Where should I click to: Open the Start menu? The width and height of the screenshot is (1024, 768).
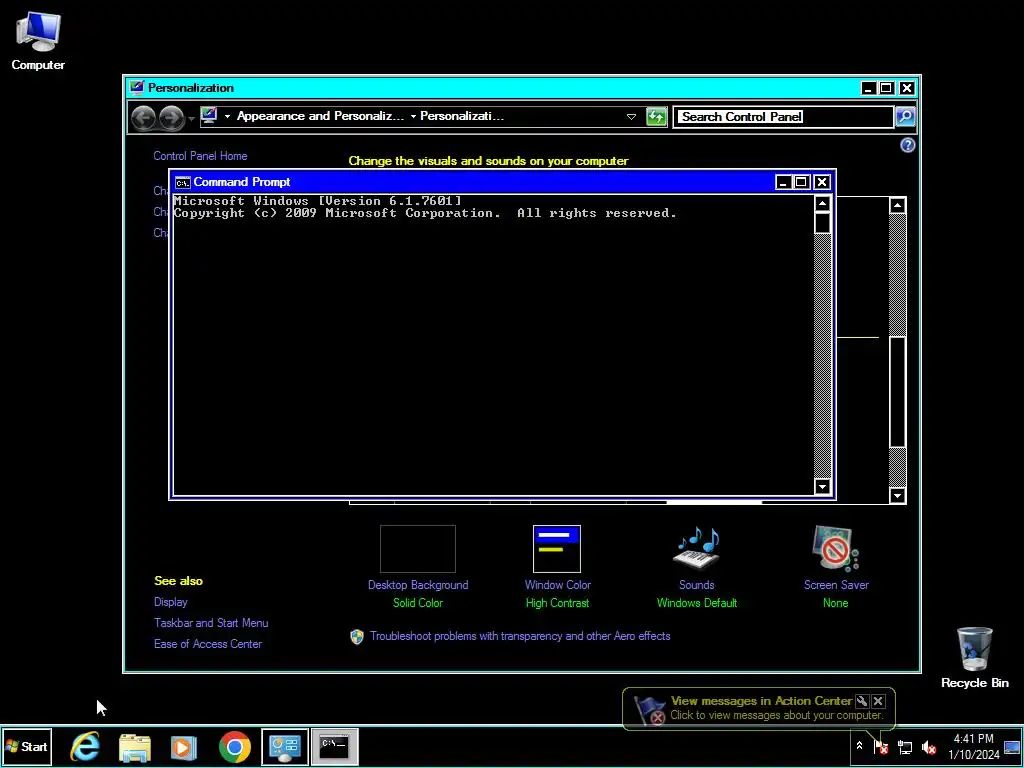point(26,746)
